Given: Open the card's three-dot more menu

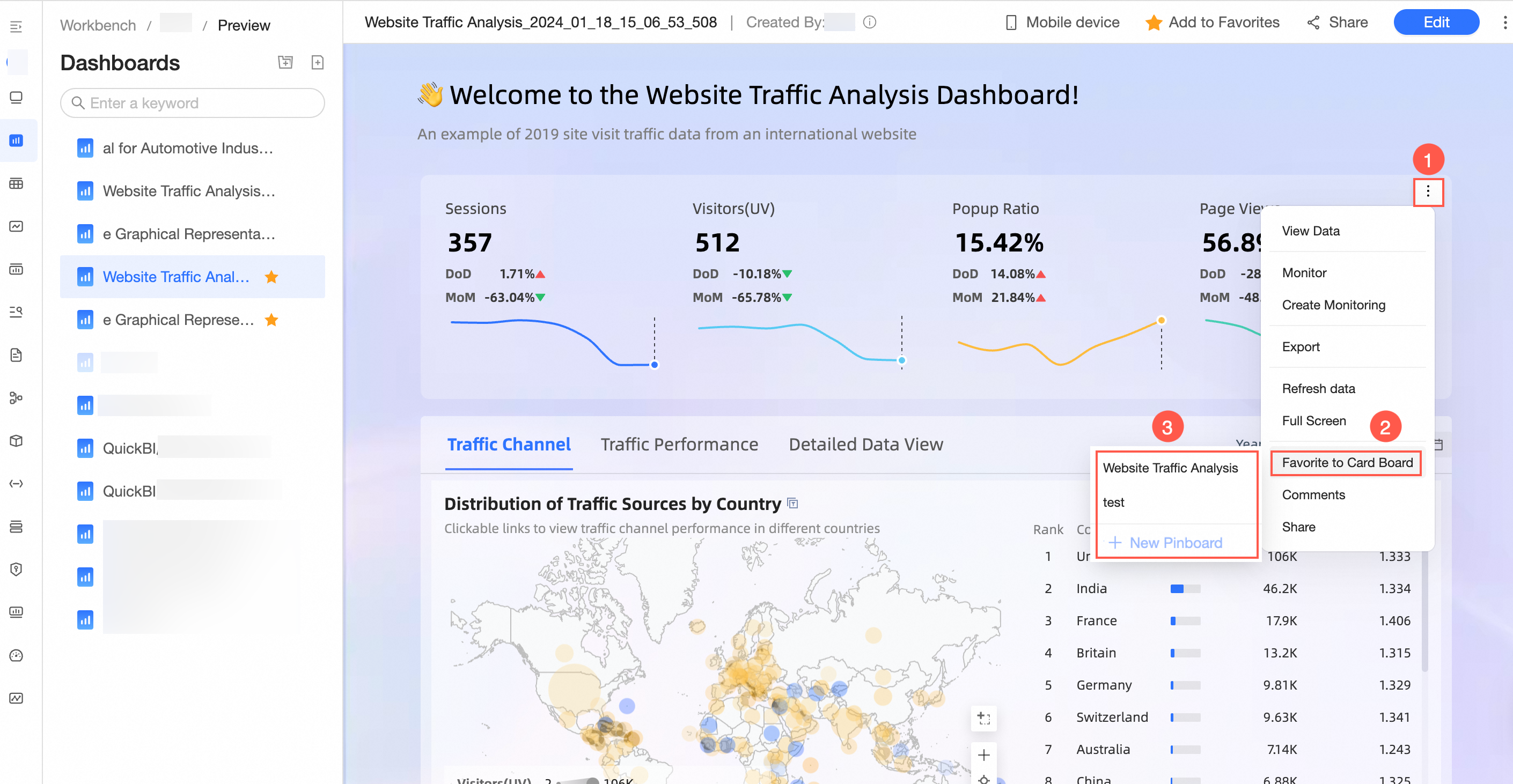Looking at the screenshot, I should [x=1428, y=191].
